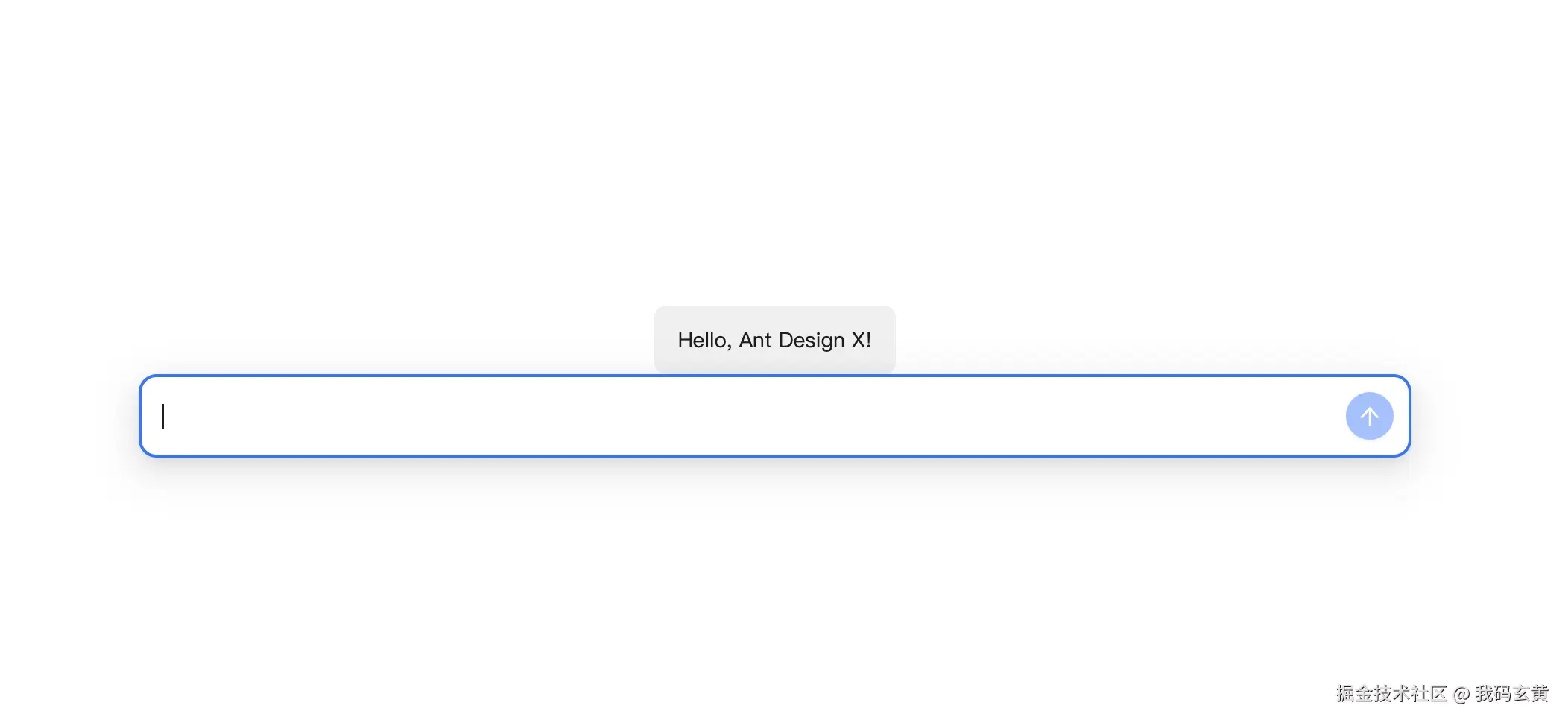
Task: Click the blinking text cursor in the input
Action: pyautogui.click(x=163, y=416)
